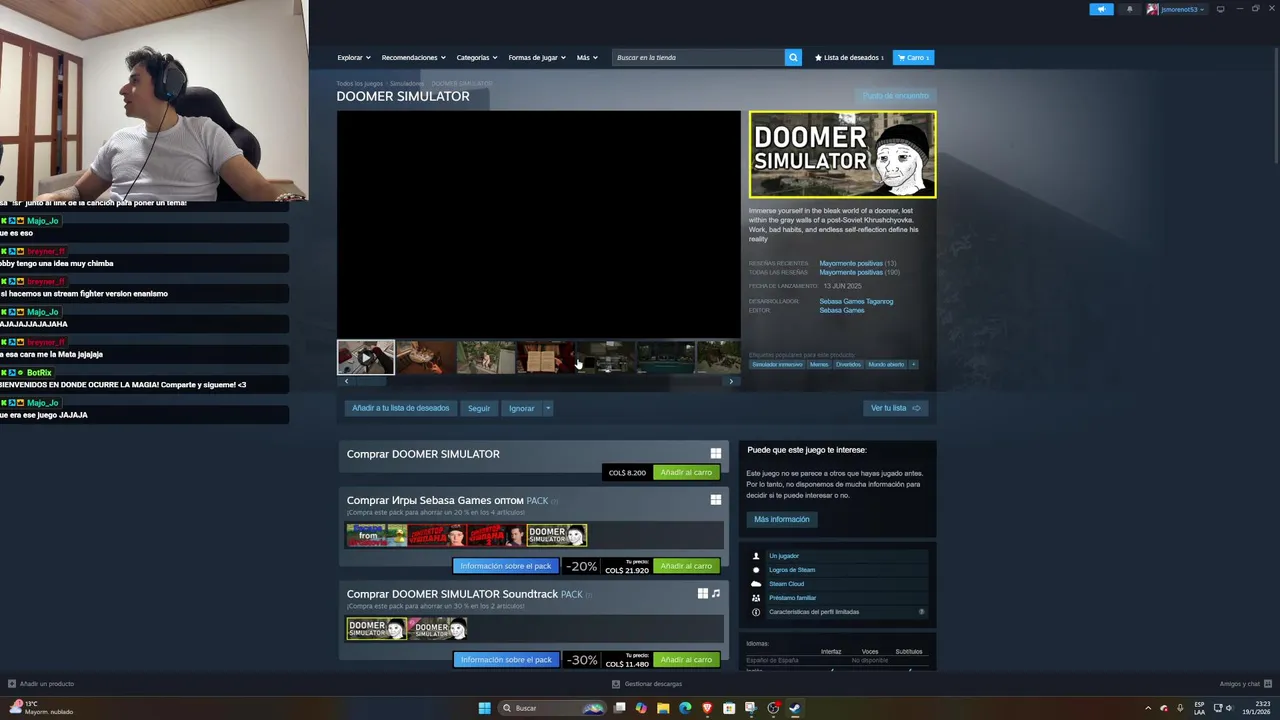1280x720 pixels.
Task: Click the first pack item thumbnail in Sebasa bundle
Action: click(x=376, y=535)
